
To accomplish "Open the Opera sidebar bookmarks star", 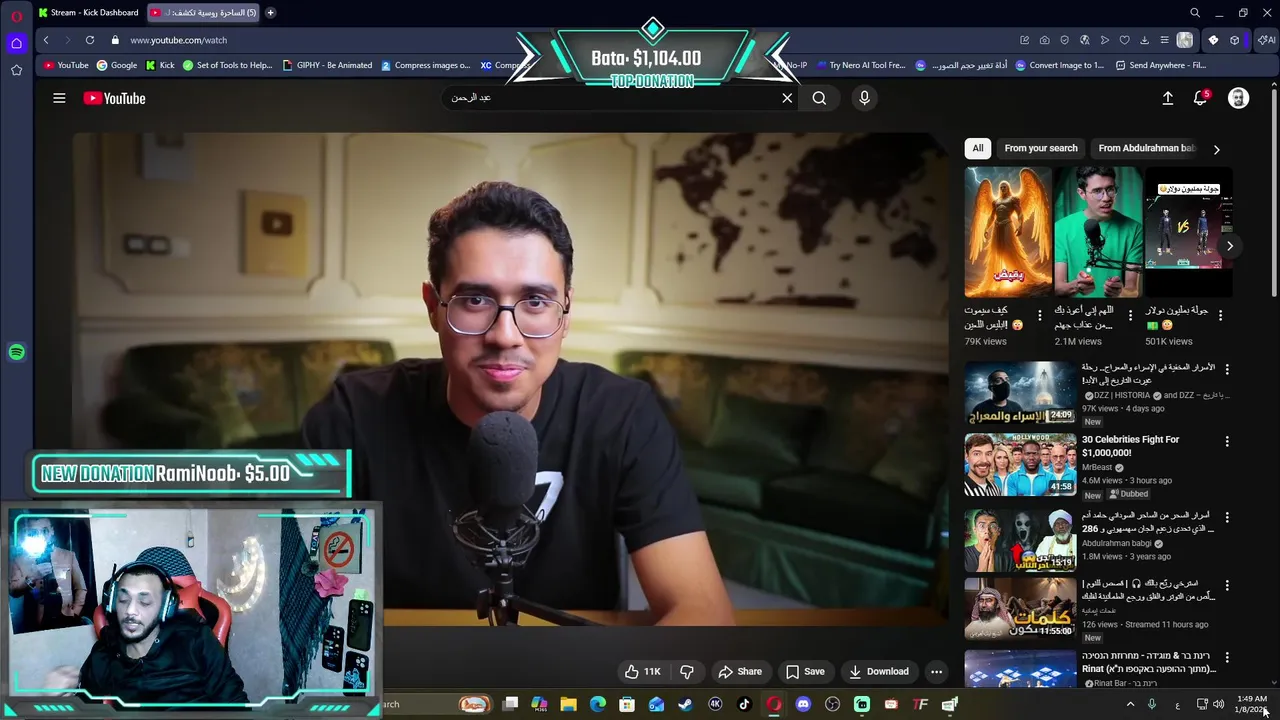I will (x=16, y=70).
